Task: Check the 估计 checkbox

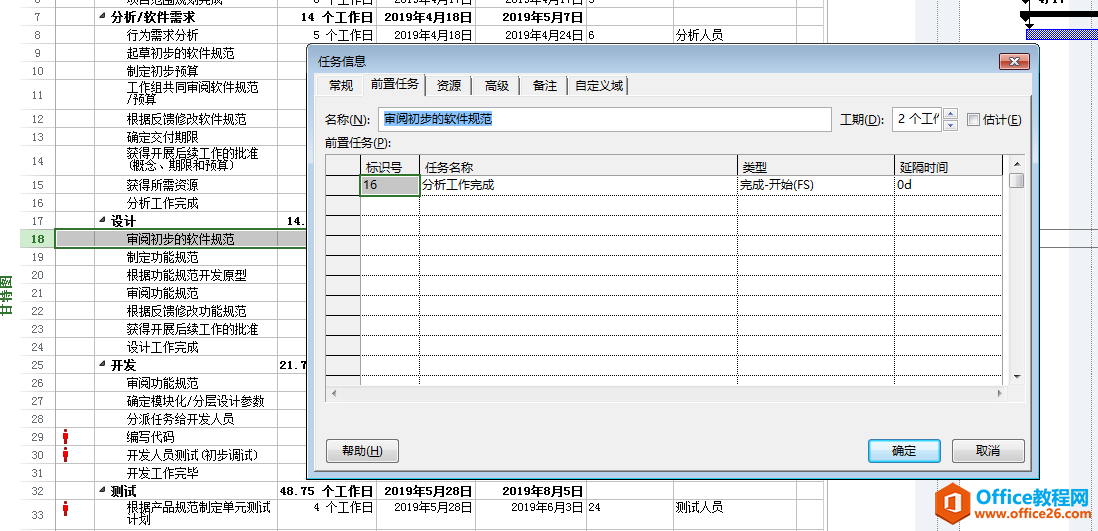Action: click(973, 120)
